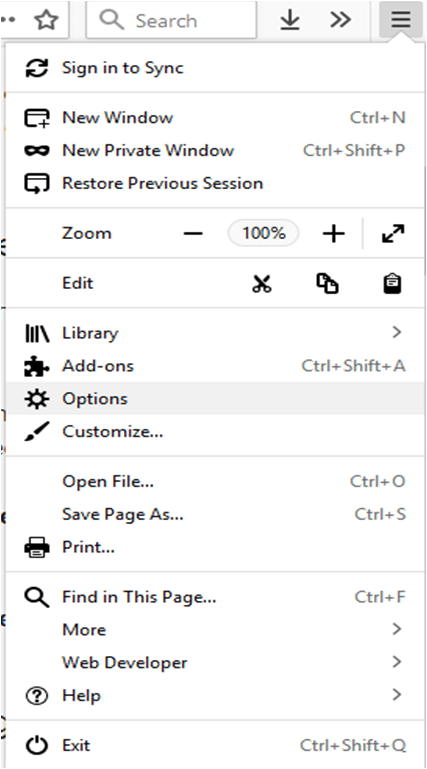Screen dimensions: 427x769
Task: Bookmark this page with star icon
Action: click(46, 20)
